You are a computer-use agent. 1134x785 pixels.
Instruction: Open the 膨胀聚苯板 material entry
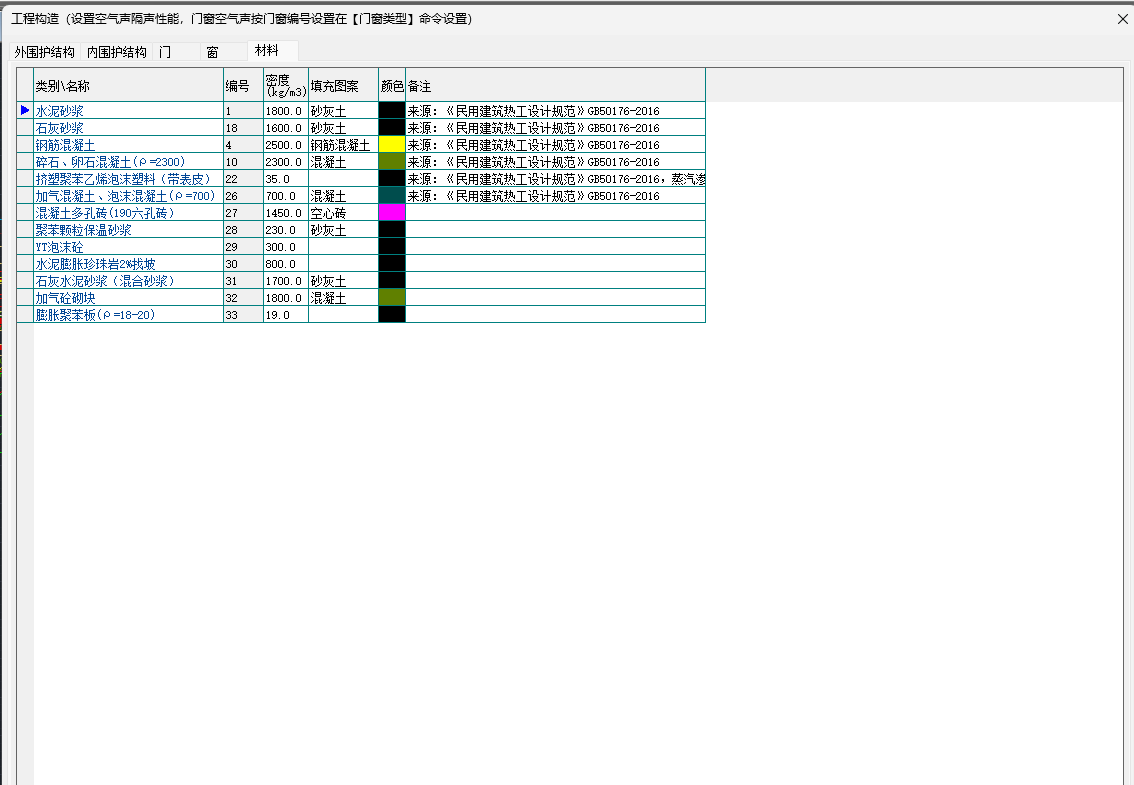(95, 315)
